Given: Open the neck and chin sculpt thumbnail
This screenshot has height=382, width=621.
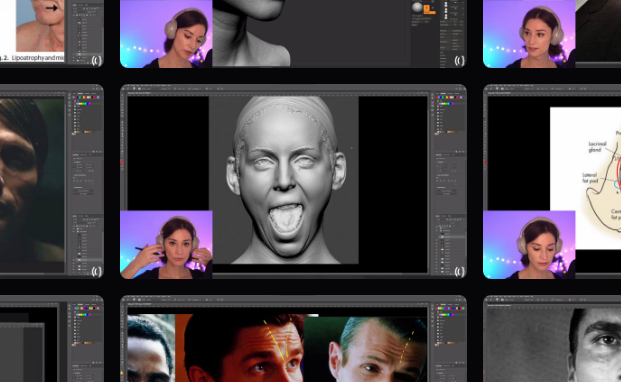Looking at the screenshot, I should click(293, 33).
